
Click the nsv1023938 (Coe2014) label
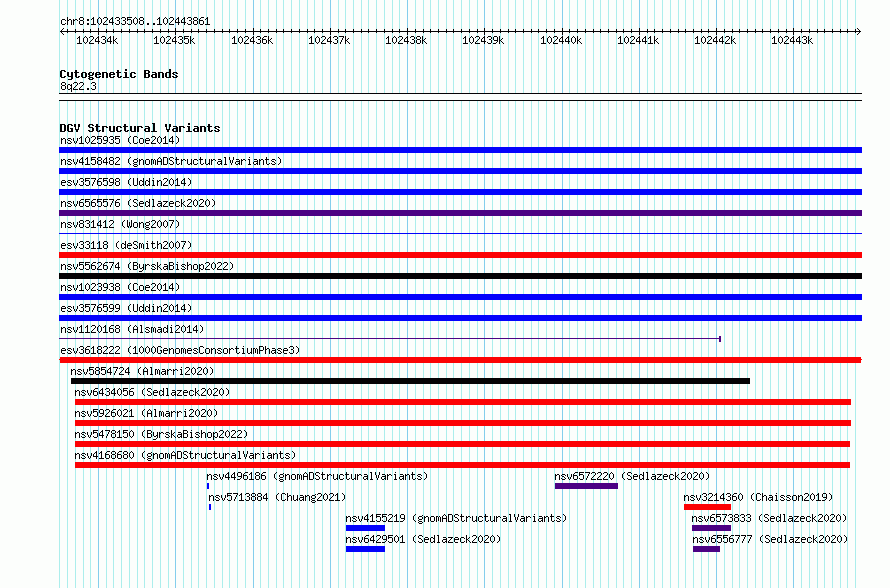pyautogui.click(x=120, y=287)
